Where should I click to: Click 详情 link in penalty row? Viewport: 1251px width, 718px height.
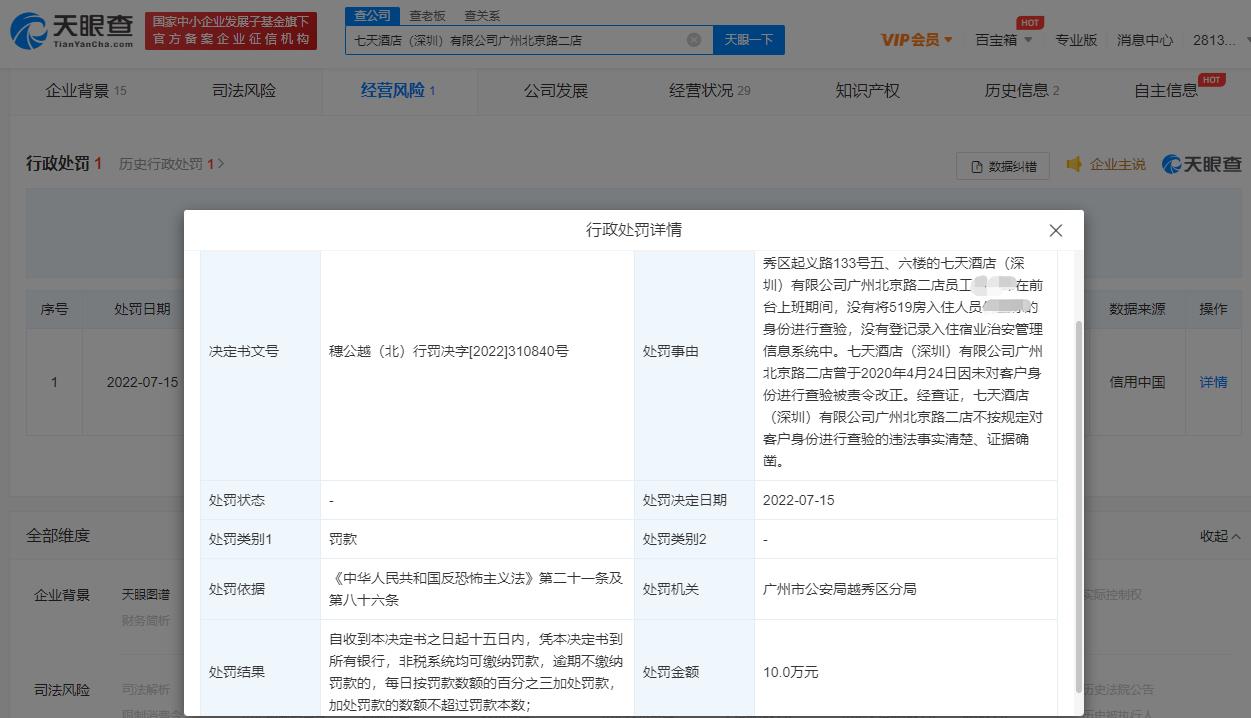(x=1213, y=382)
